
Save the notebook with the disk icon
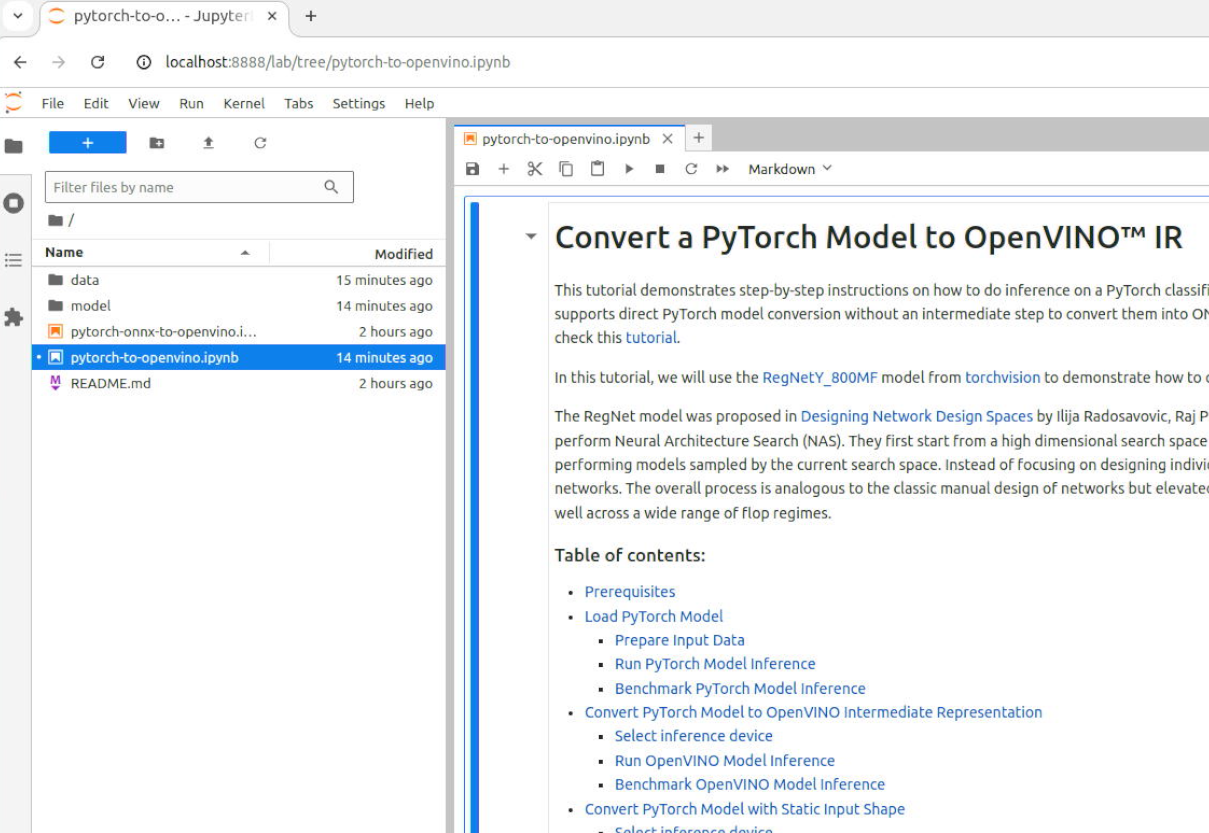pyautogui.click(x=473, y=169)
